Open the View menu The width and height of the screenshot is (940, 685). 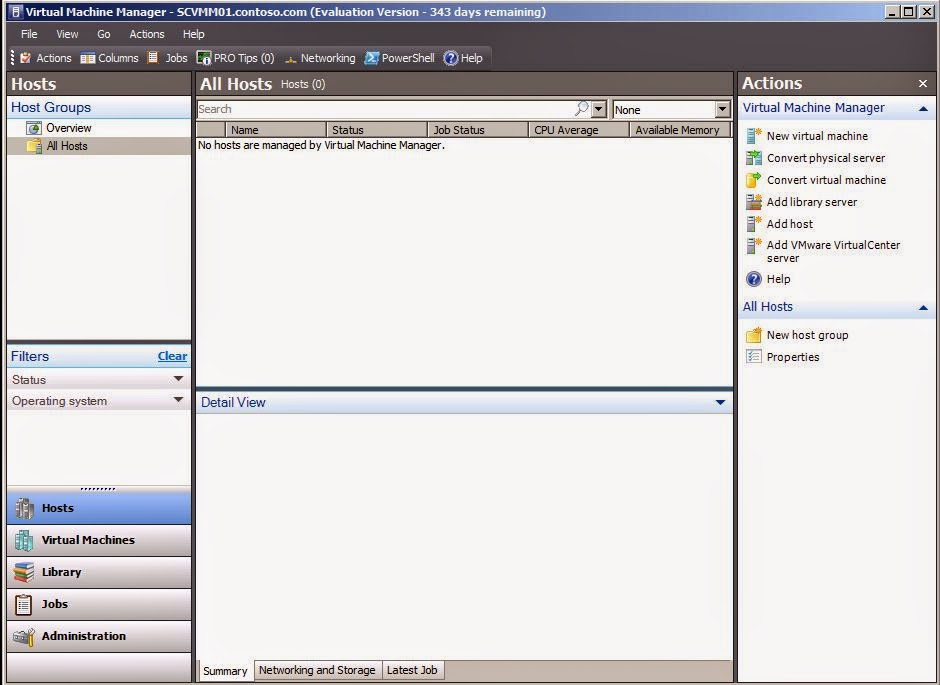point(67,34)
